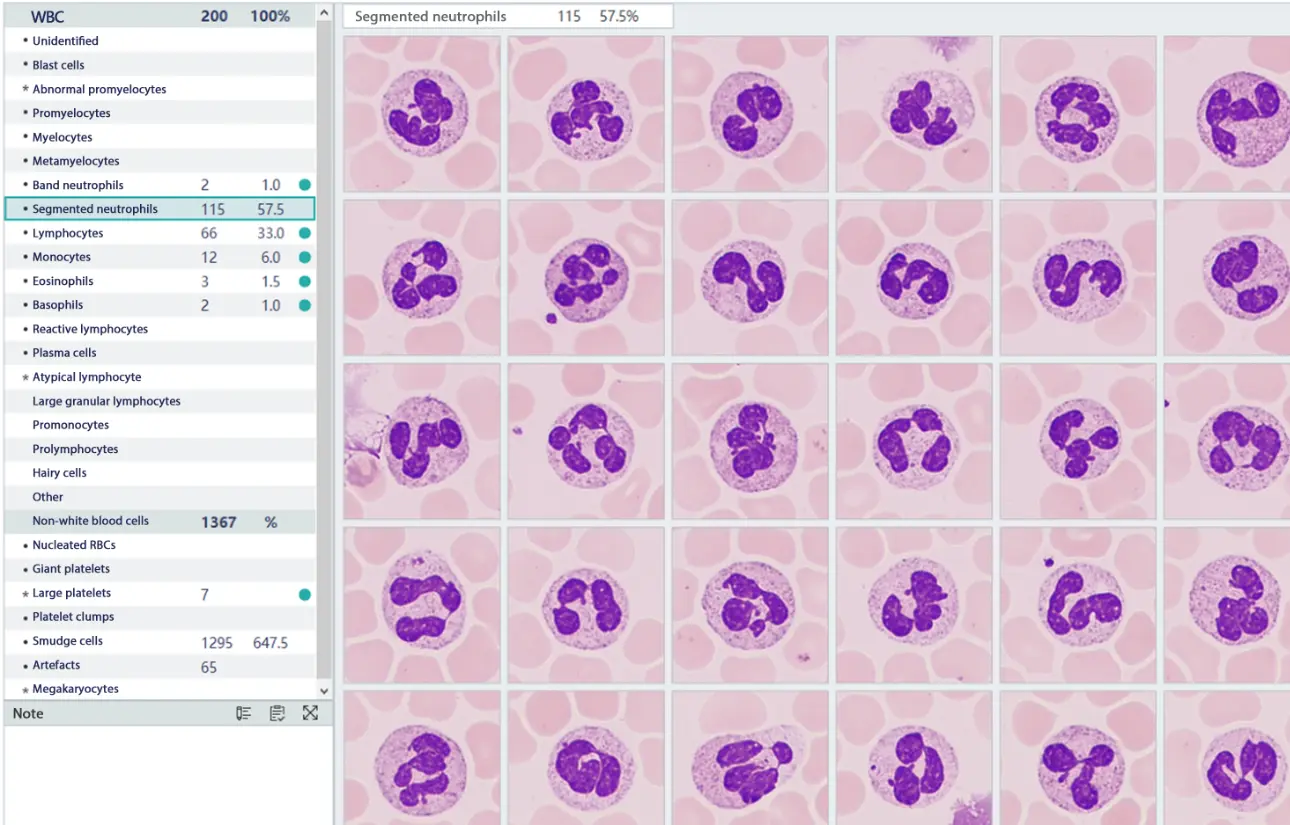Click the green dot next to Eosinophils
This screenshot has height=825, width=1290.
click(304, 280)
